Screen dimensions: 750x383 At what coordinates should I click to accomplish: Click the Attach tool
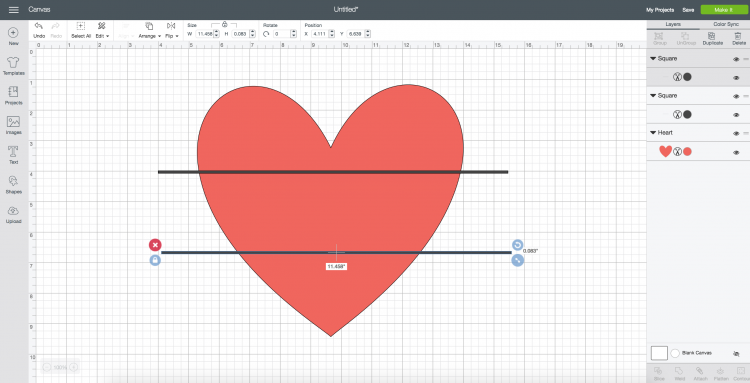[x=699, y=374]
